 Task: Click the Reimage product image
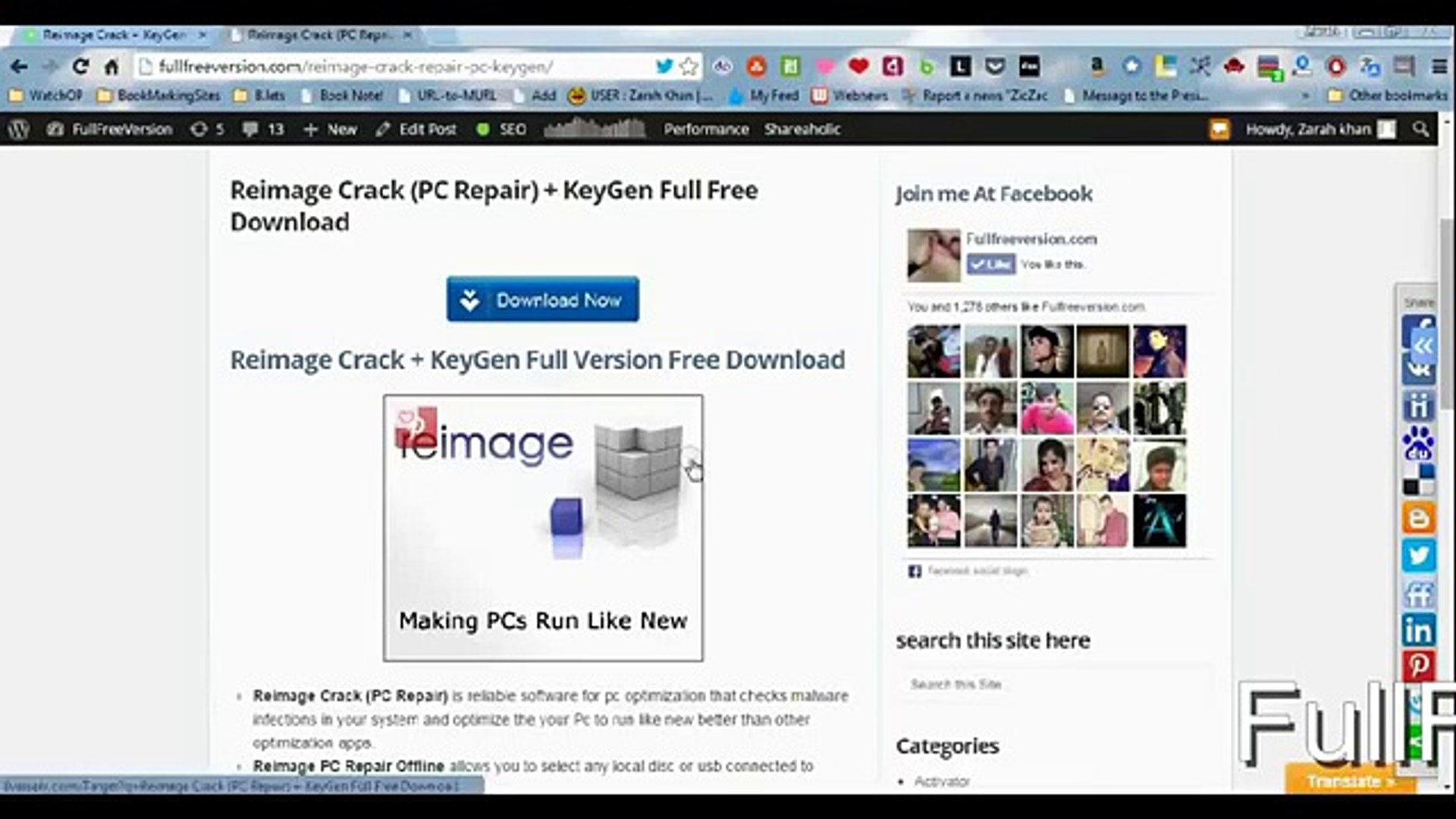pyautogui.click(x=543, y=528)
